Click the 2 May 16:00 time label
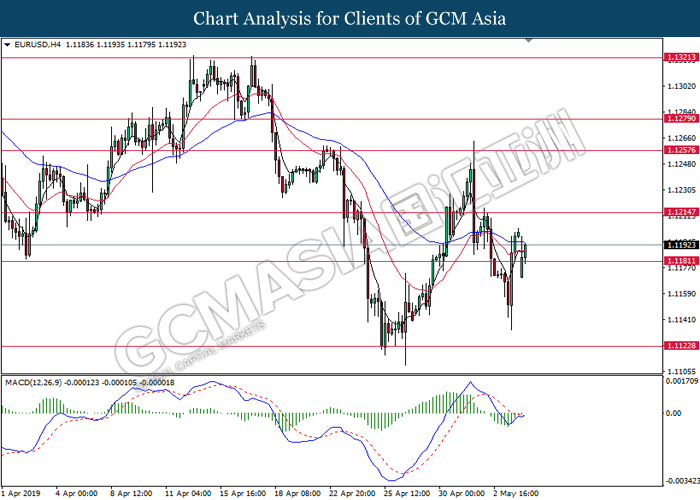The image size is (700, 500). (x=516, y=493)
